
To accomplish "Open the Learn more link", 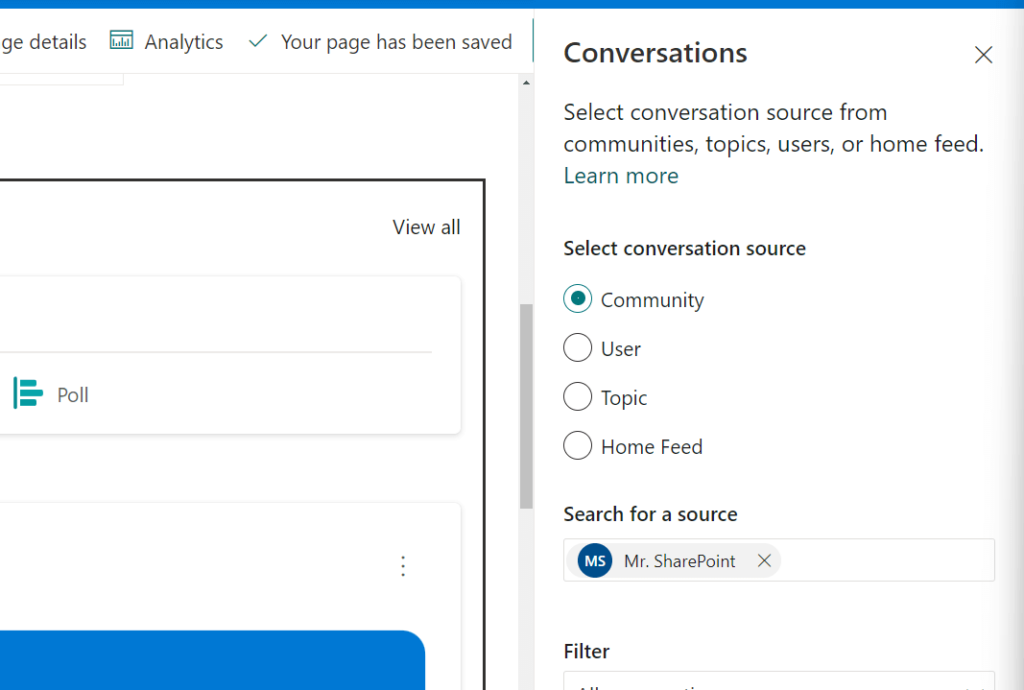I will 621,176.
